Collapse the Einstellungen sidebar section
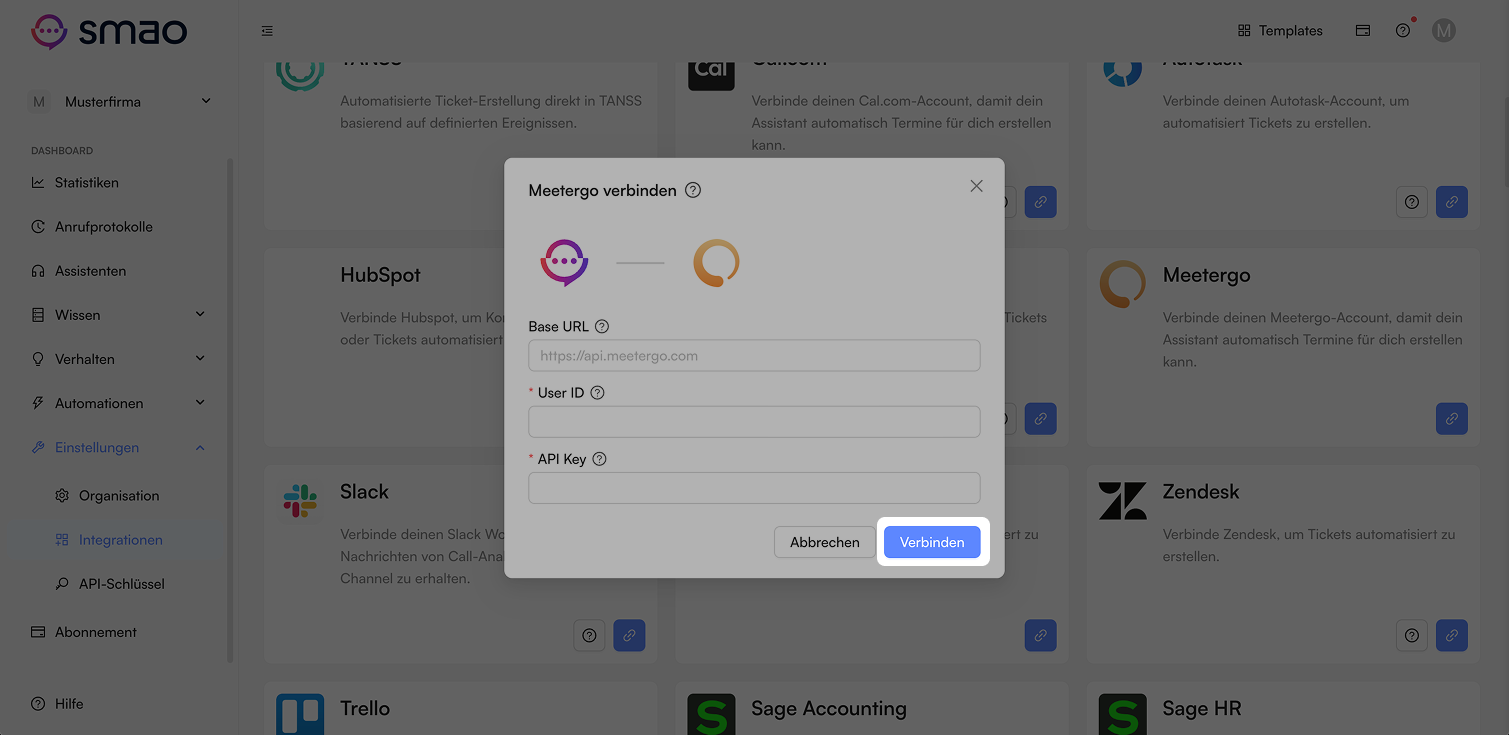Image resolution: width=1509 pixels, height=735 pixels. click(x=119, y=447)
